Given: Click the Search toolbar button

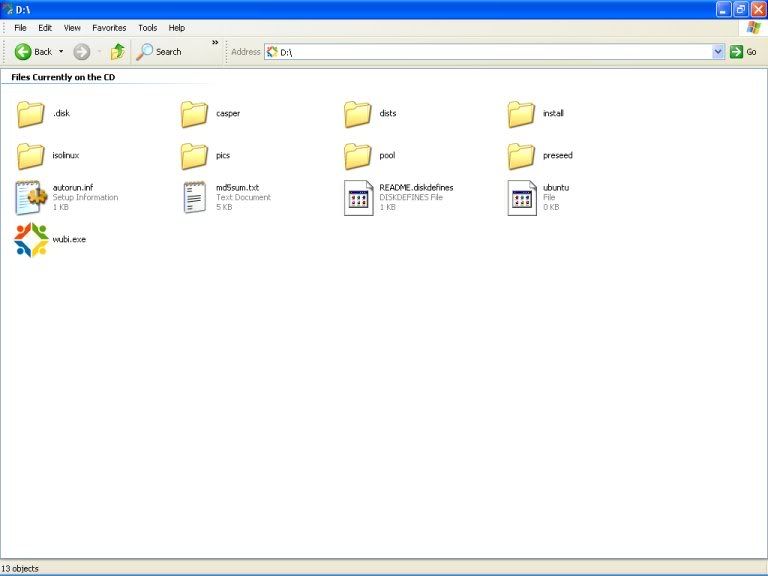Looking at the screenshot, I should click(x=160, y=52).
